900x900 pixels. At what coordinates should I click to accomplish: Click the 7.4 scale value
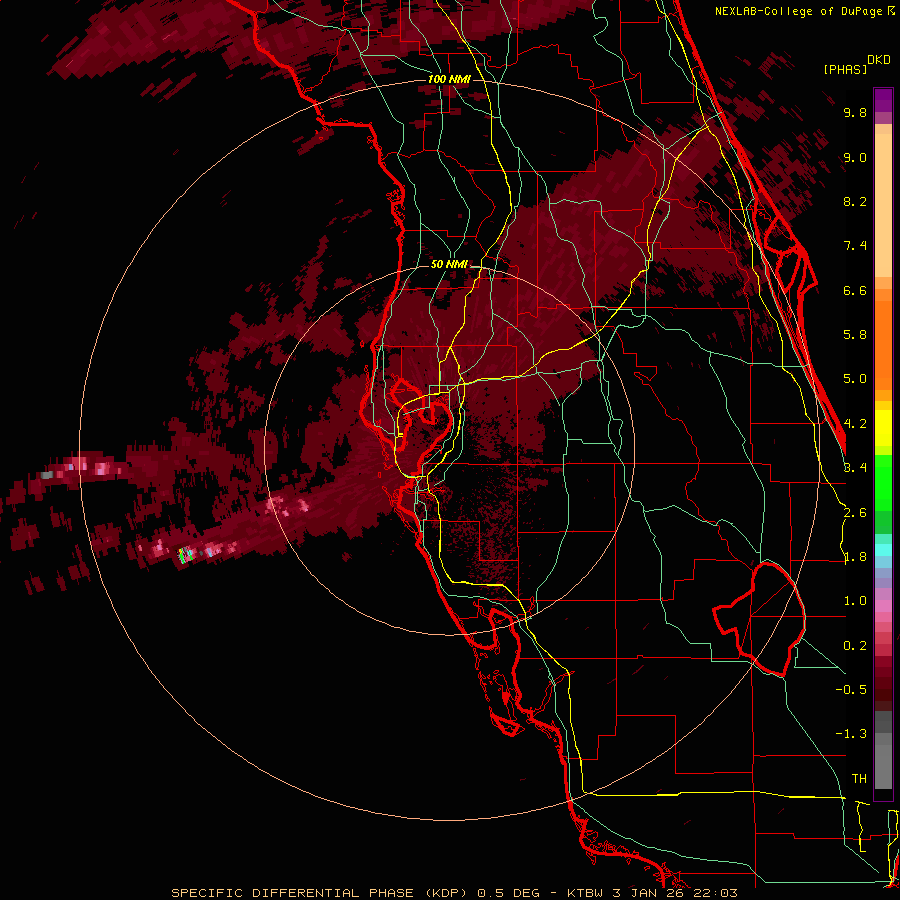(x=855, y=246)
